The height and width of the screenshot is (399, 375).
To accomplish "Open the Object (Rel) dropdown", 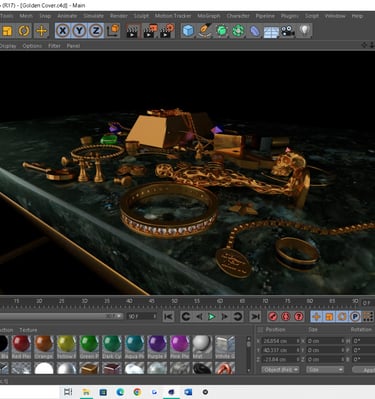I will coord(280,370).
